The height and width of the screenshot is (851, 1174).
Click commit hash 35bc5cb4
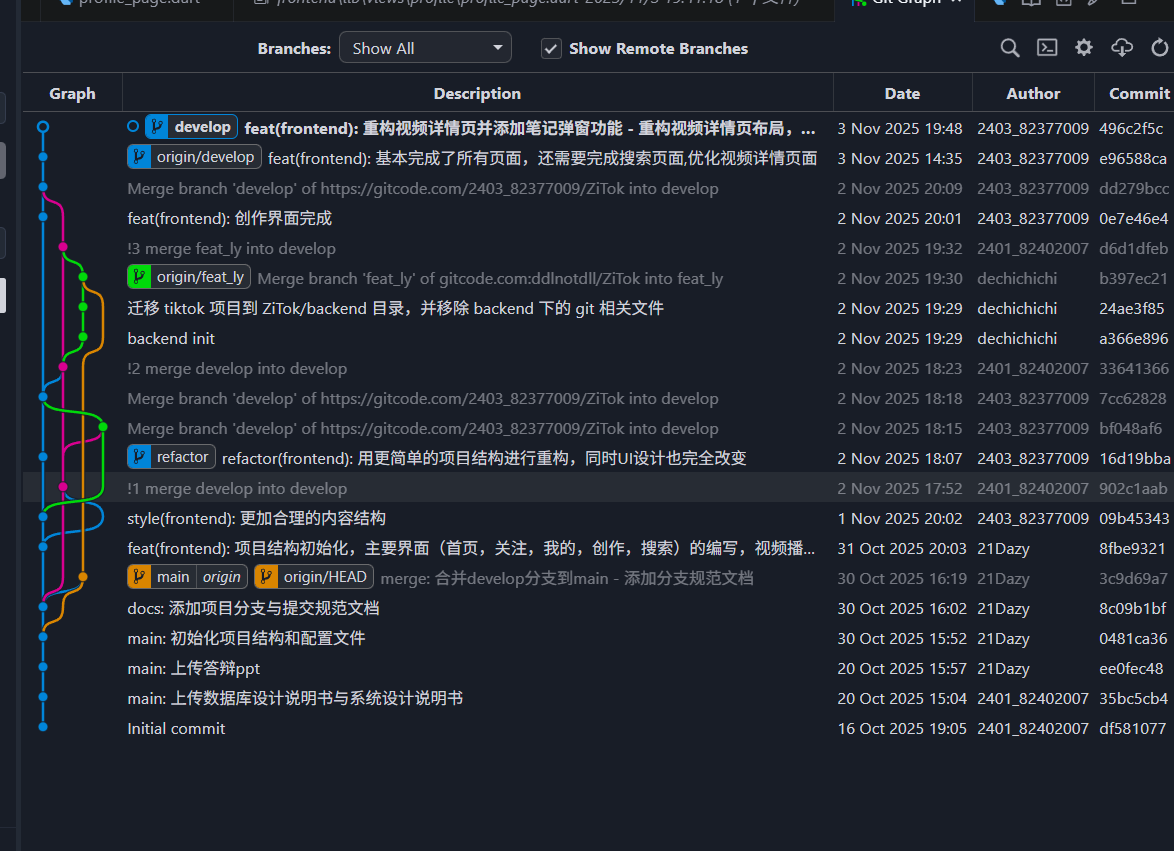[1134, 698]
